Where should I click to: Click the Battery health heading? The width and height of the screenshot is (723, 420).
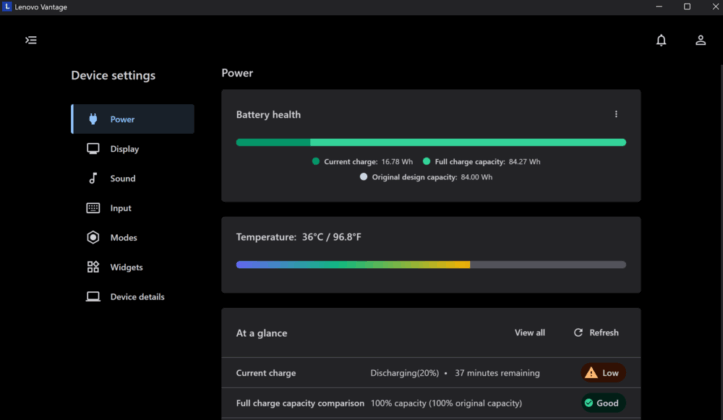tap(268, 114)
